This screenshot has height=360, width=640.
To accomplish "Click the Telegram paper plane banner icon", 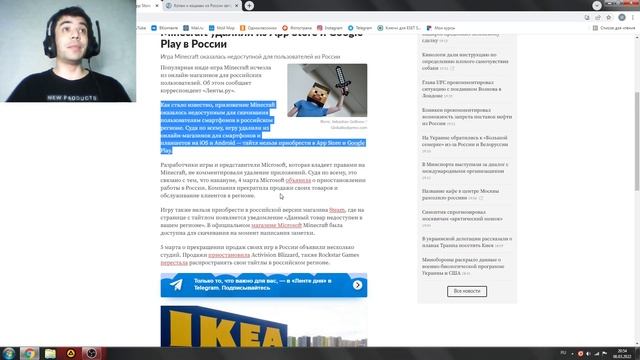I will tap(176, 284).
